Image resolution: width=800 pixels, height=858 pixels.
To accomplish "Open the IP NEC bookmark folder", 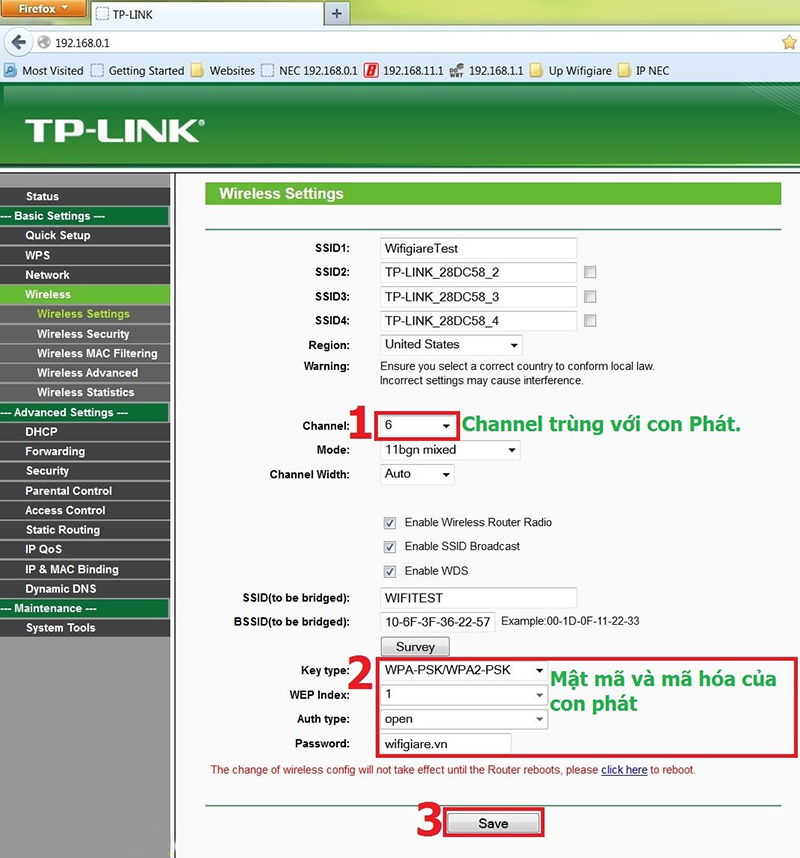I will click(644, 71).
